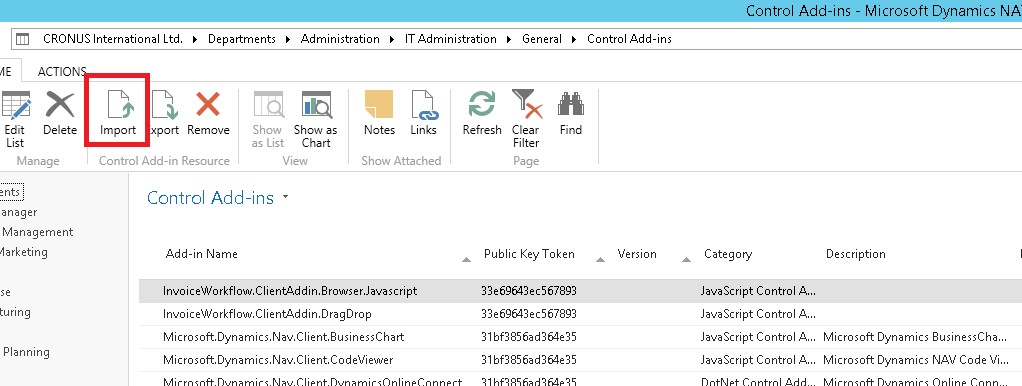Open Management item in navigation pane
Viewport: 1022px width, 386px height.
point(37,232)
